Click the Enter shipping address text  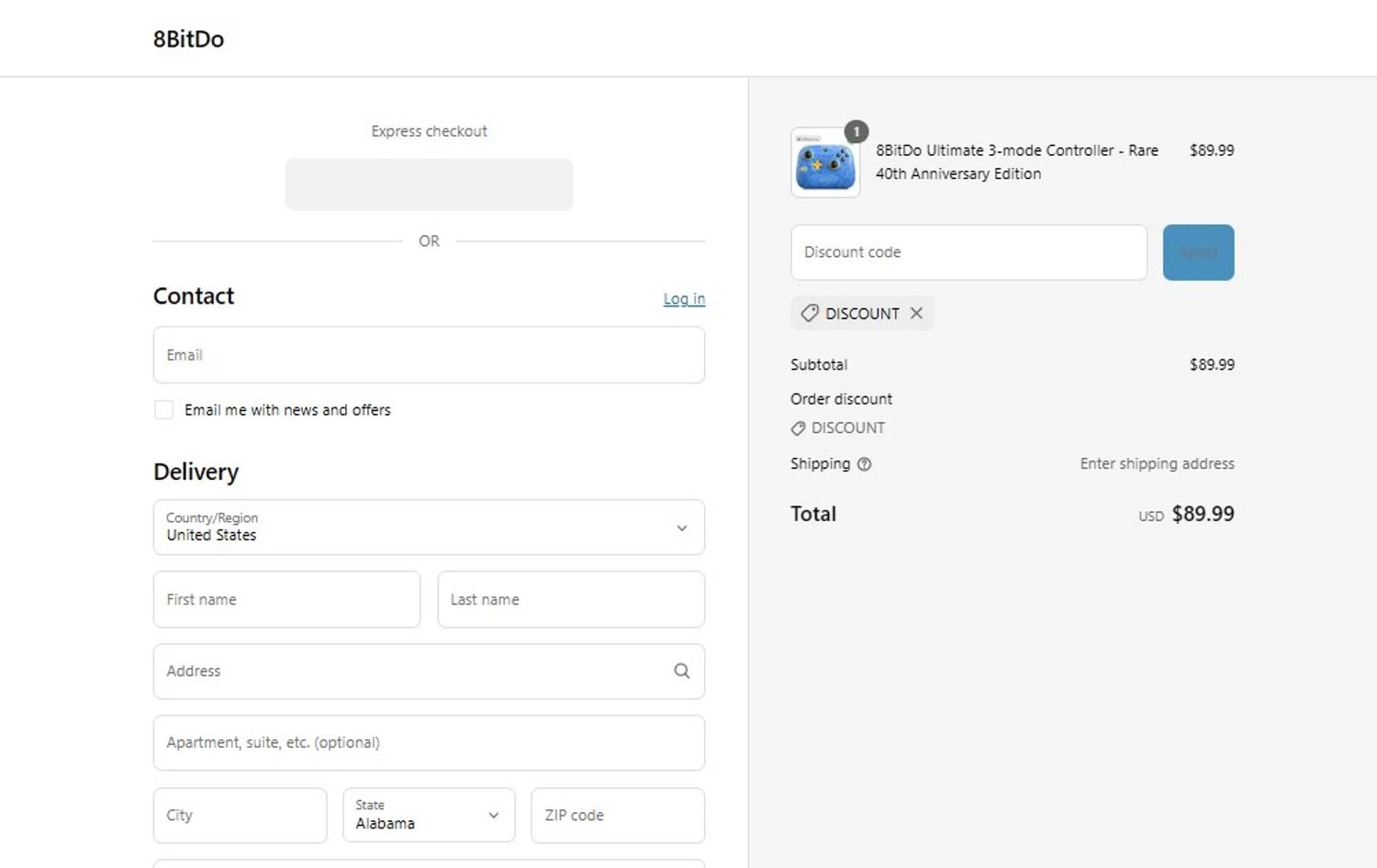[1157, 463]
